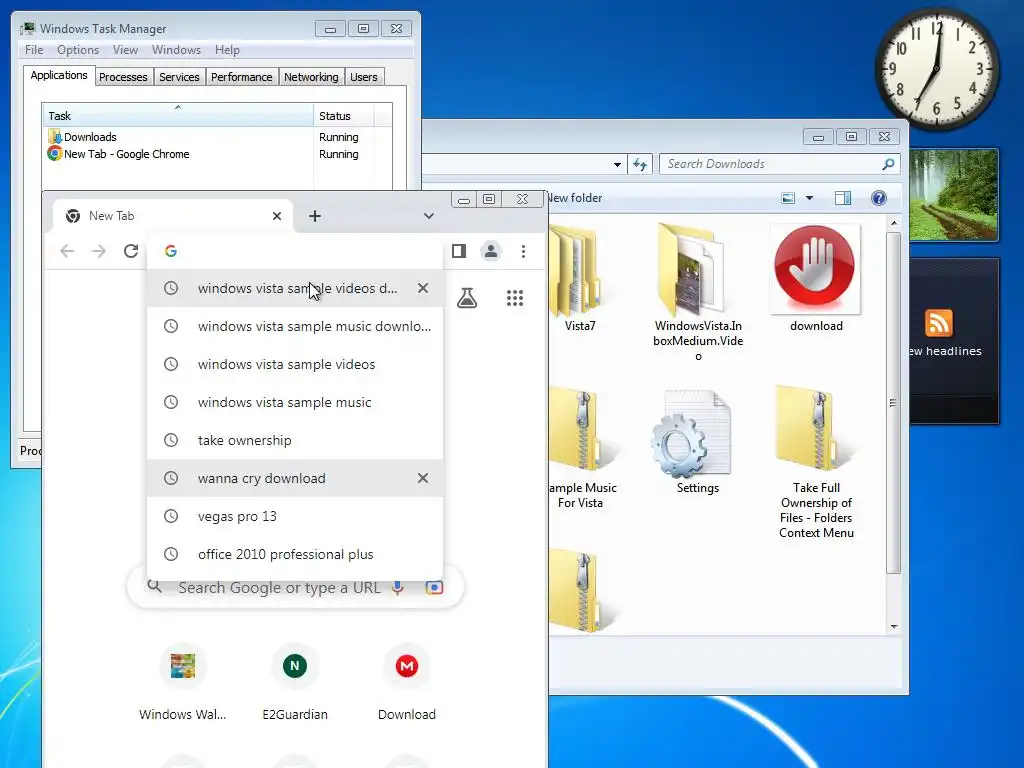Open the Google apps grid icon
The height and width of the screenshot is (768, 1024).
(515, 298)
